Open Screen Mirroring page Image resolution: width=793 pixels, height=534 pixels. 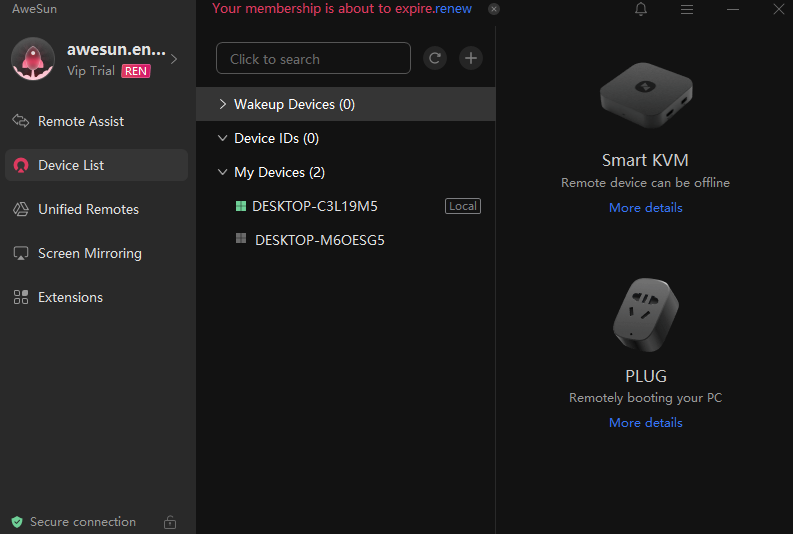pos(96,253)
